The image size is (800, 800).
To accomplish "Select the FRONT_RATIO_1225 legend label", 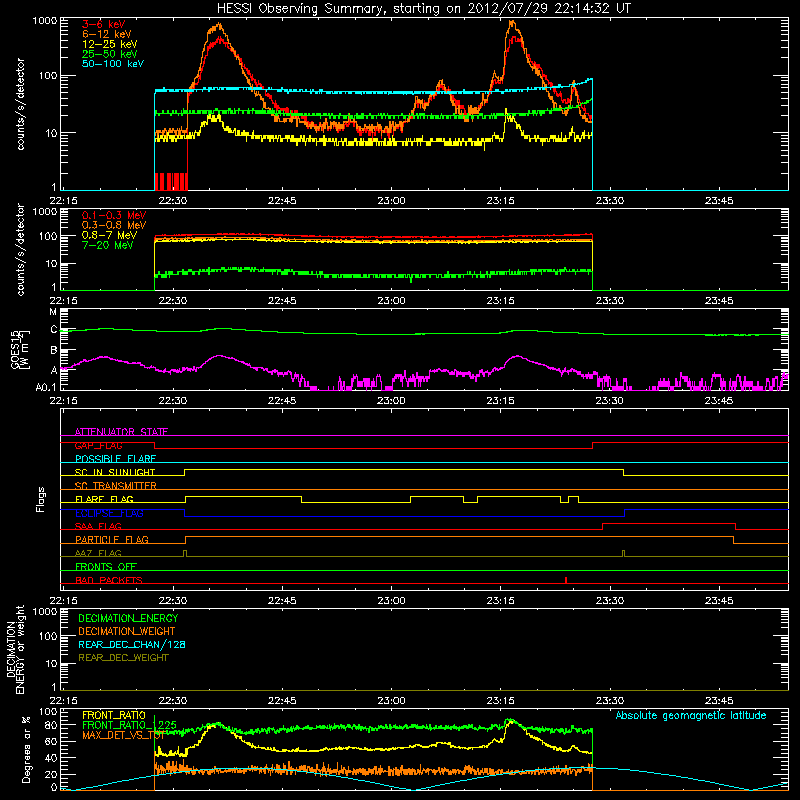I will click(x=130, y=725).
